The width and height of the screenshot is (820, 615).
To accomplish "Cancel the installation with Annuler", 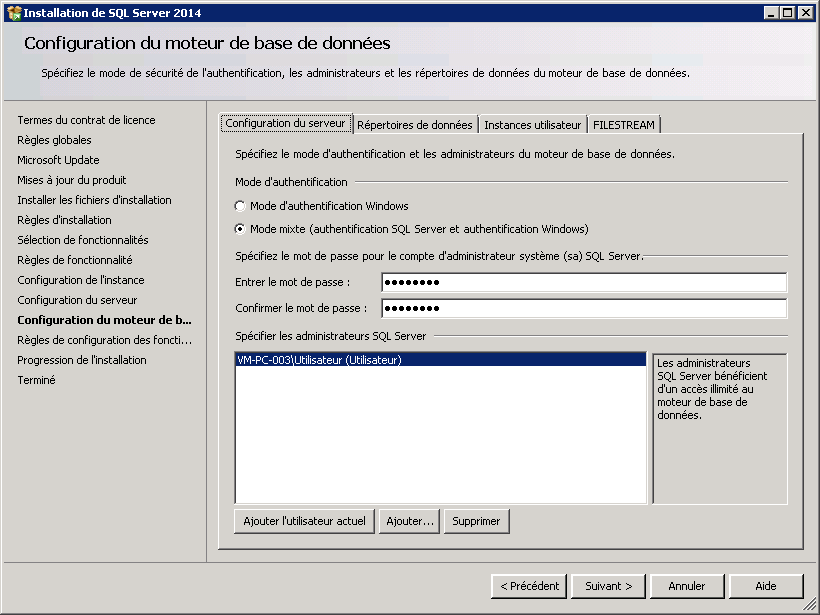I will click(x=687, y=586).
